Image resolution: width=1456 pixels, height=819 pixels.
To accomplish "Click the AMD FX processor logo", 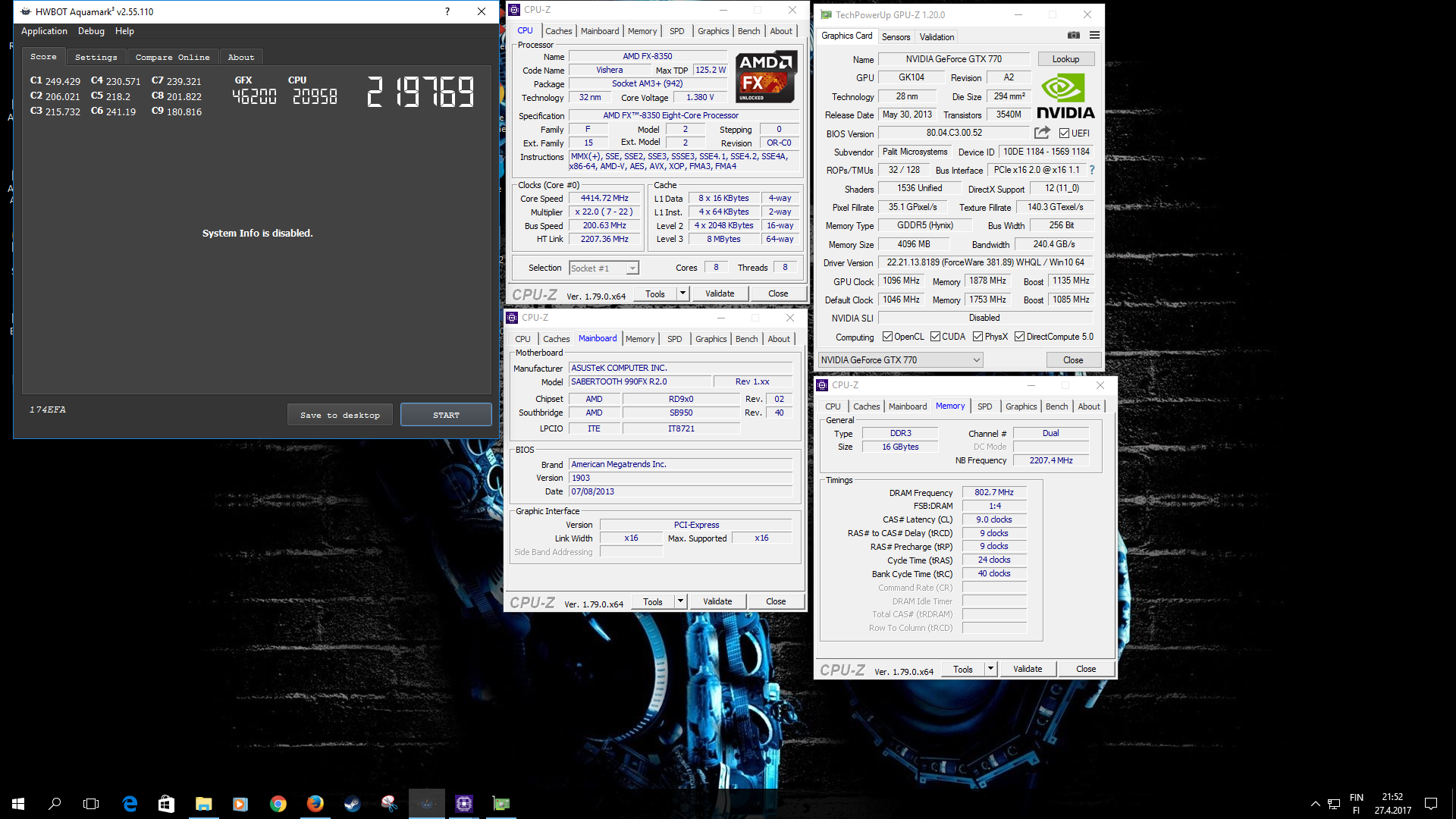I will coord(765,77).
